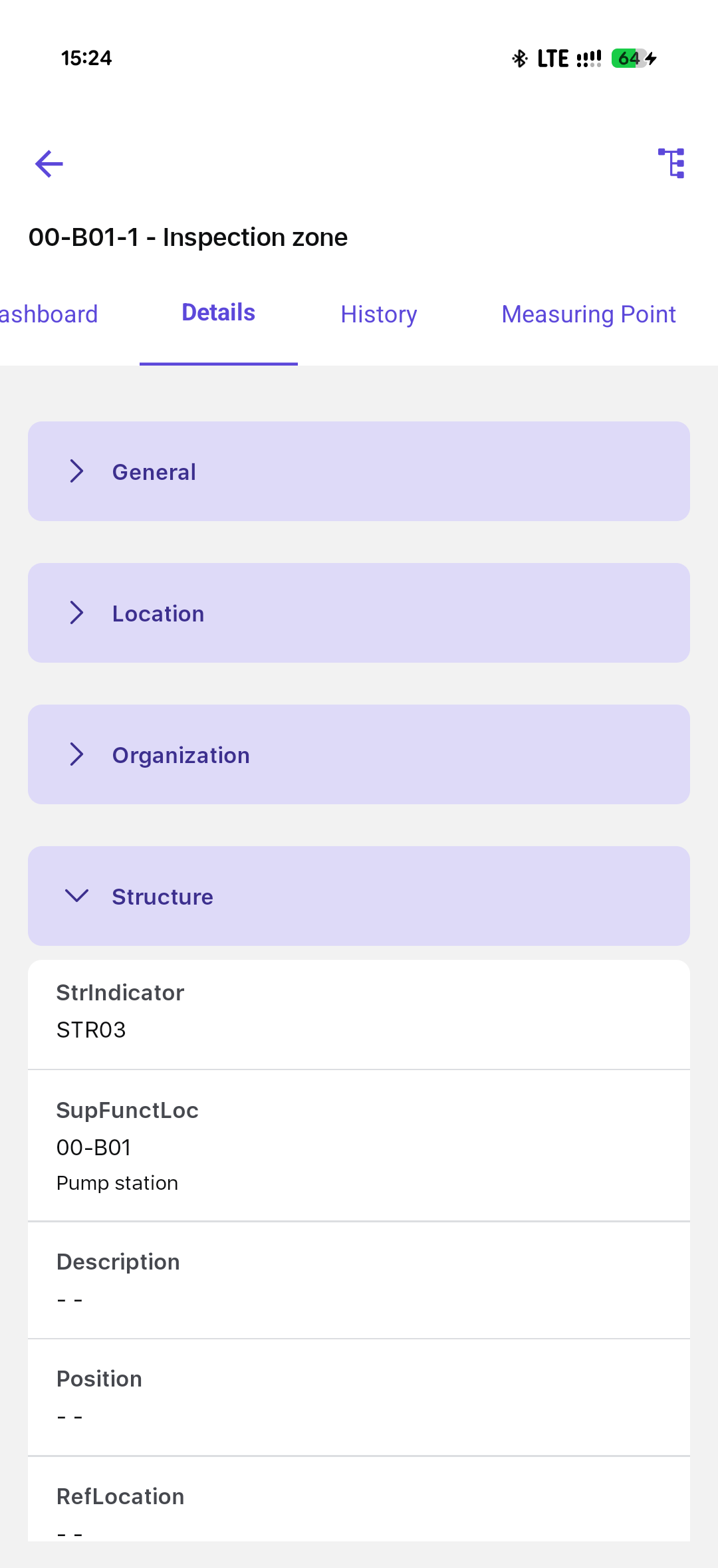This screenshot has height=1568, width=718.
Task: Tap the Description field row
Action: 359,1280
